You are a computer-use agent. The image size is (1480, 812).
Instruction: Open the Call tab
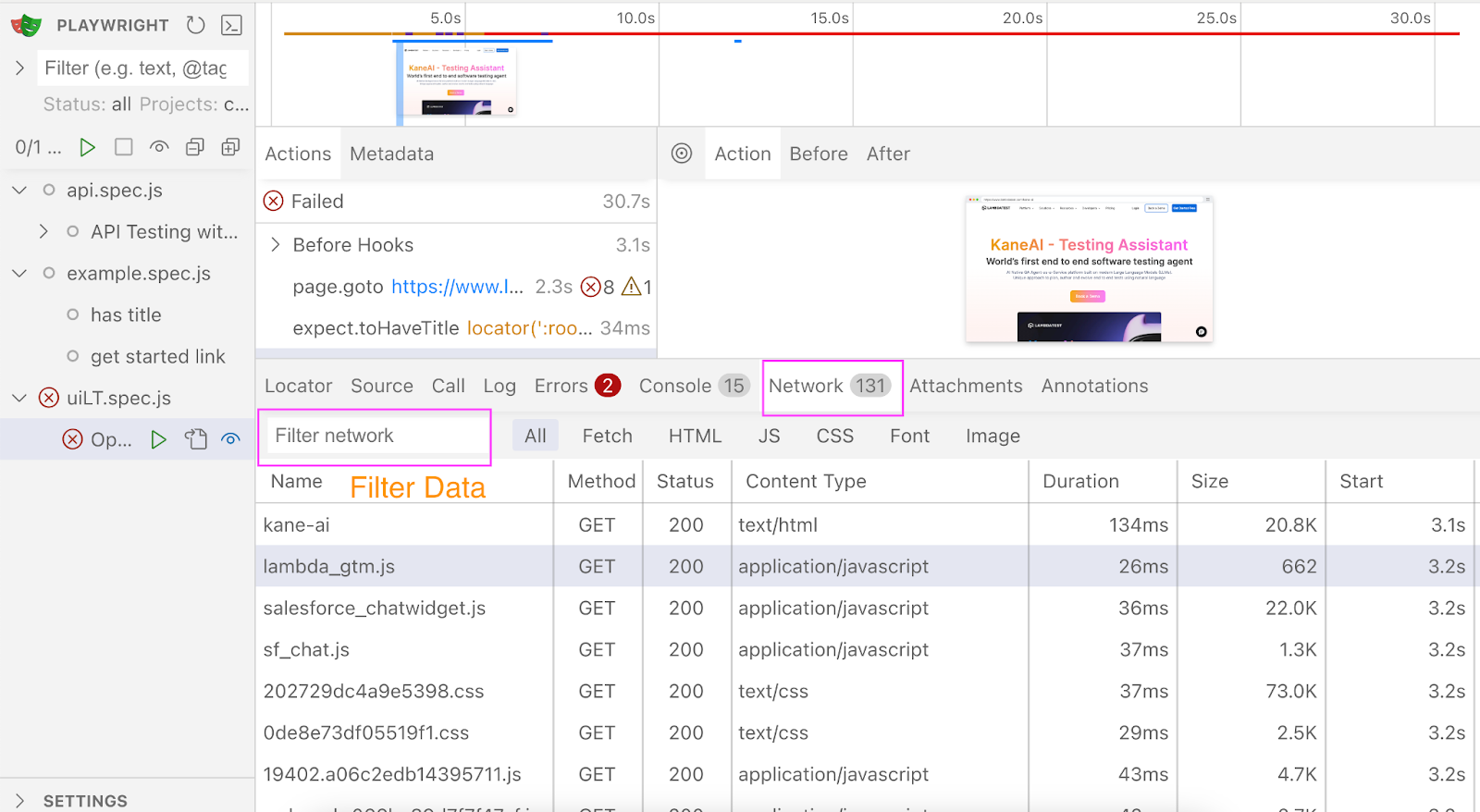[449, 386]
